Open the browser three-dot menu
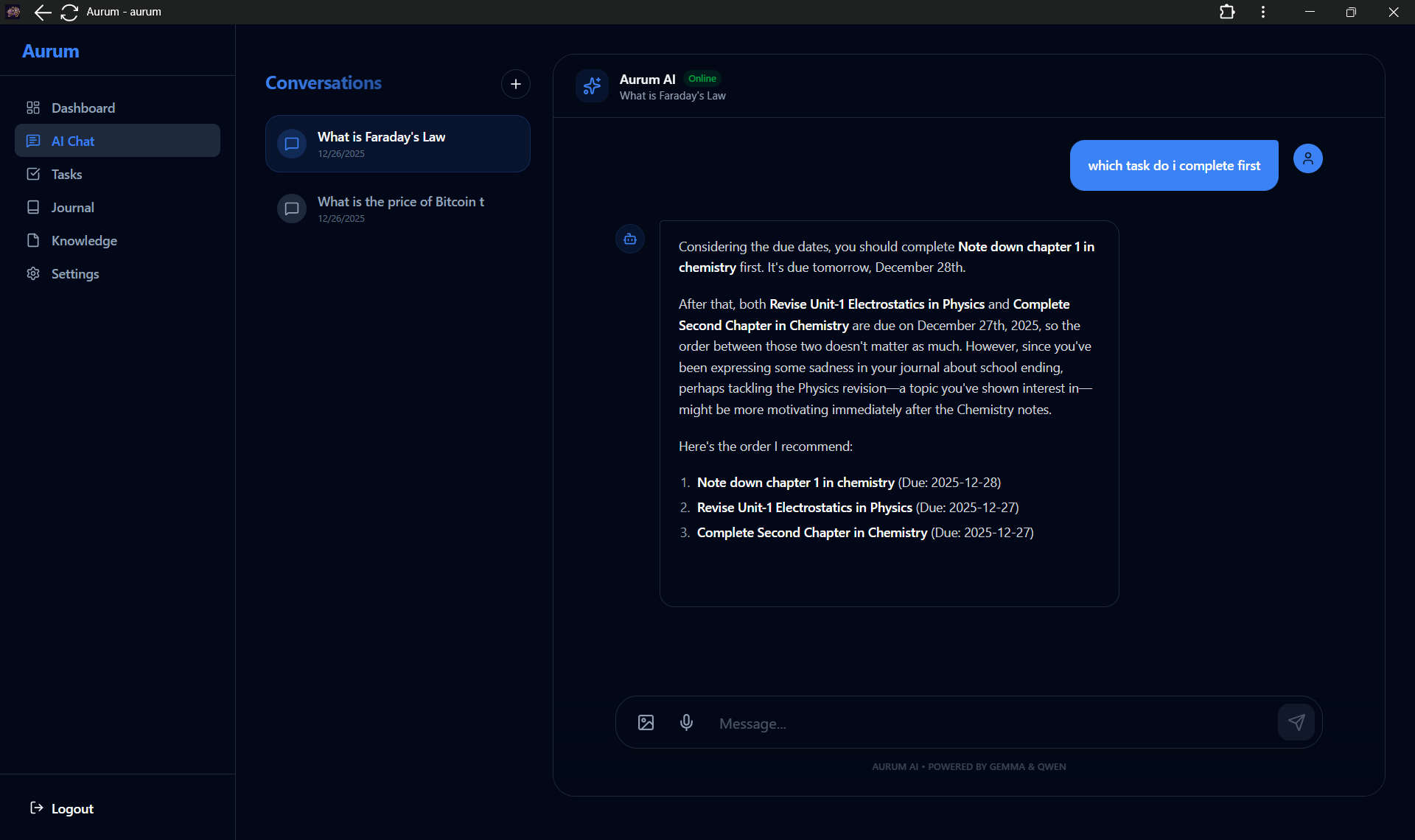Viewport: 1415px width, 840px height. [1262, 12]
